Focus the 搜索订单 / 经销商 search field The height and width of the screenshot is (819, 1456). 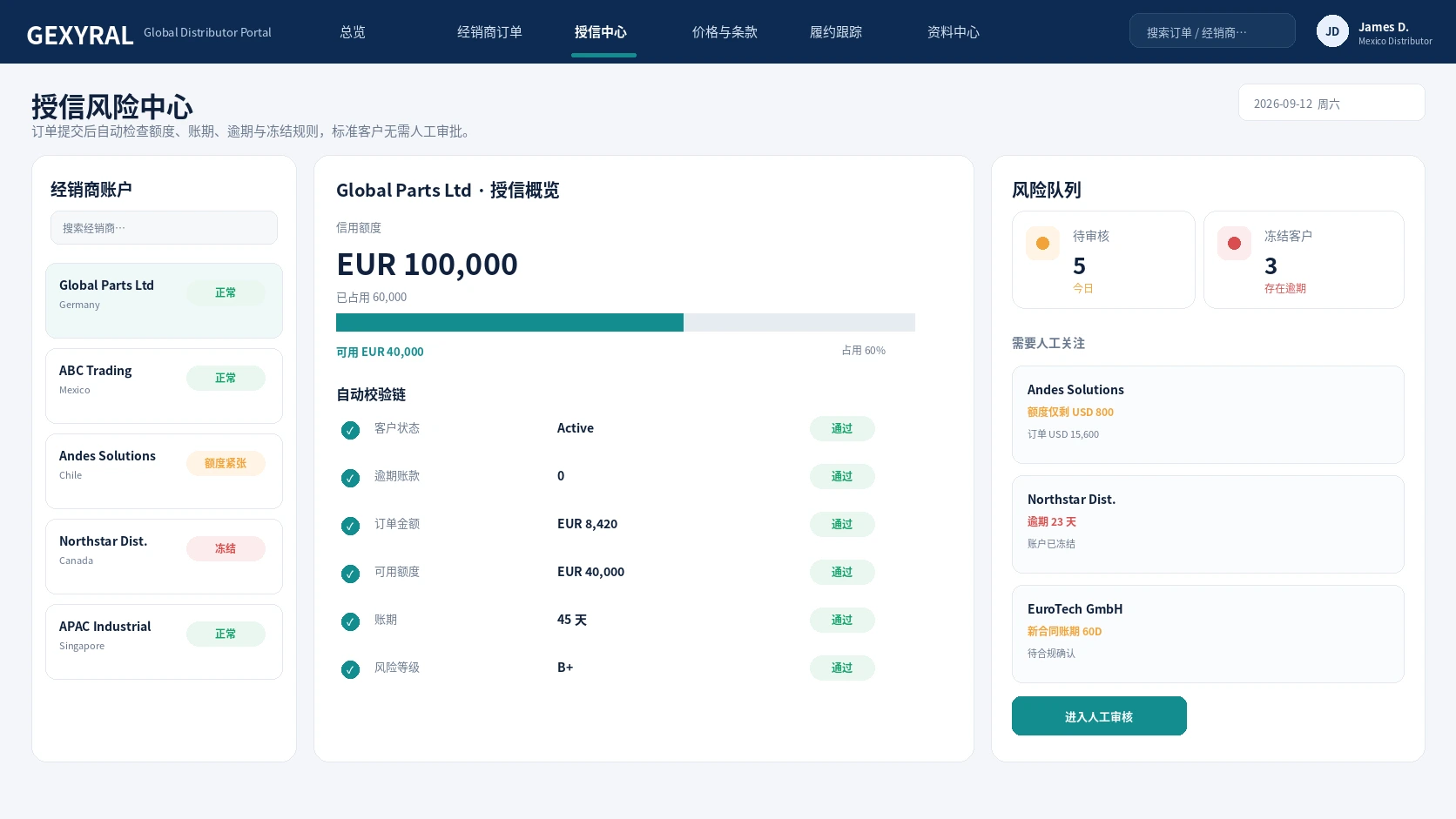pyautogui.click(x=1212, y=31)
